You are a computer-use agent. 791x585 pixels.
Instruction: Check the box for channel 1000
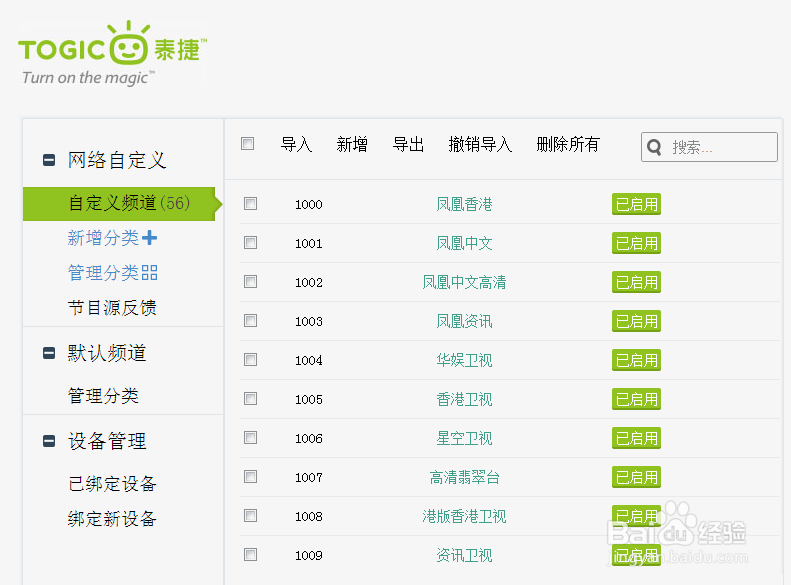click(250, 204)
